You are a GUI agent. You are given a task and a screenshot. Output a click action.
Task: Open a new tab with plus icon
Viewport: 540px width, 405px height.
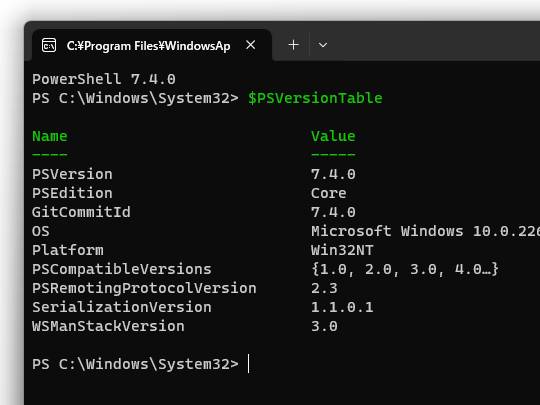coord(293,45)
